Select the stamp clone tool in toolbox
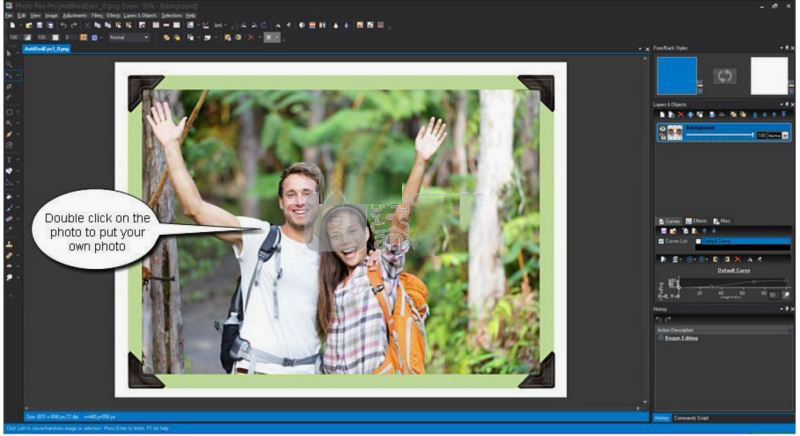 pos(9,244)
